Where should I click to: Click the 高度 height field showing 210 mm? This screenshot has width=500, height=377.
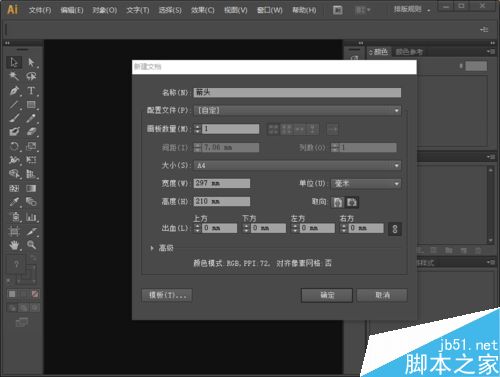pyautogui.click(x=222, y=201)
